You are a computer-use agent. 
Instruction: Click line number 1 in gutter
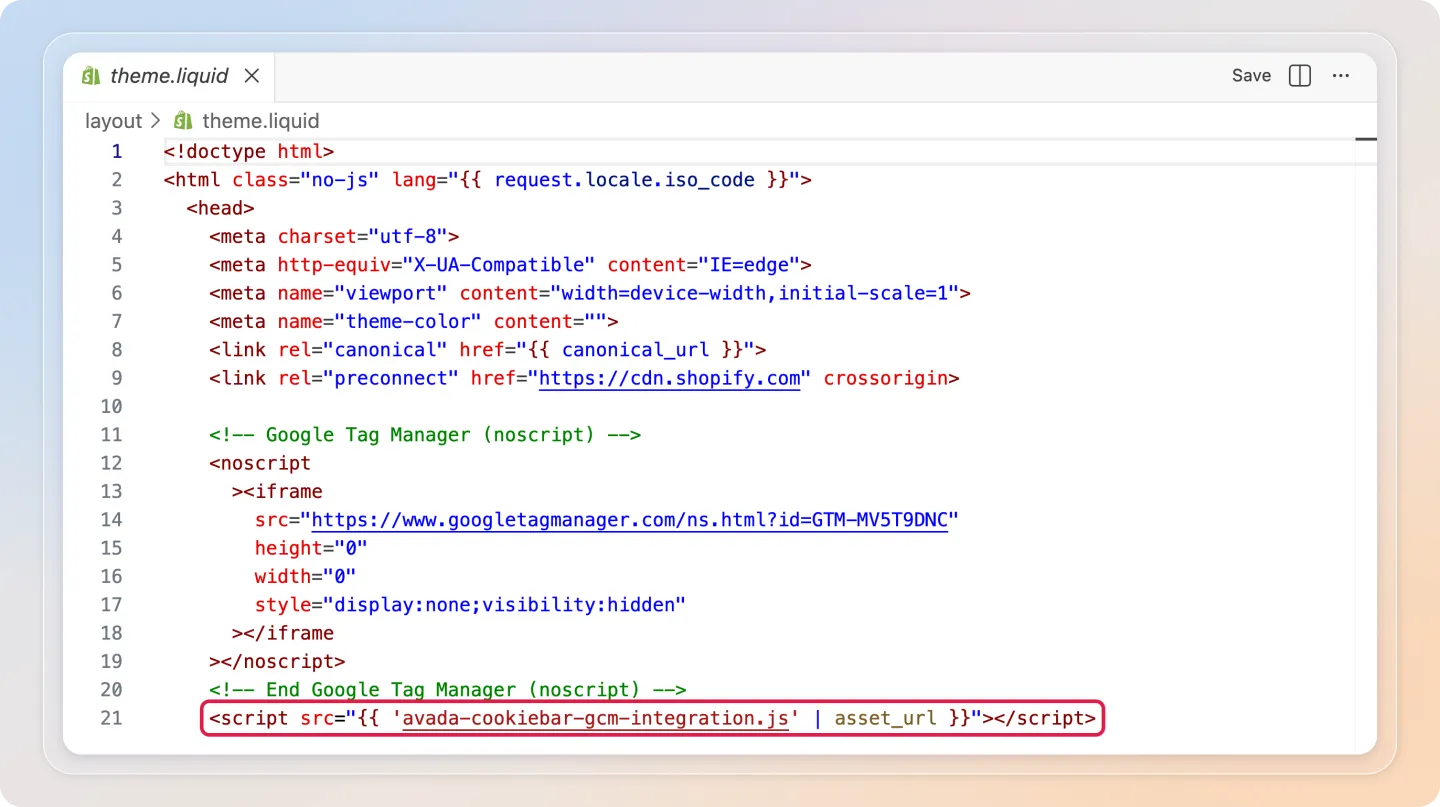coord(117,152)
